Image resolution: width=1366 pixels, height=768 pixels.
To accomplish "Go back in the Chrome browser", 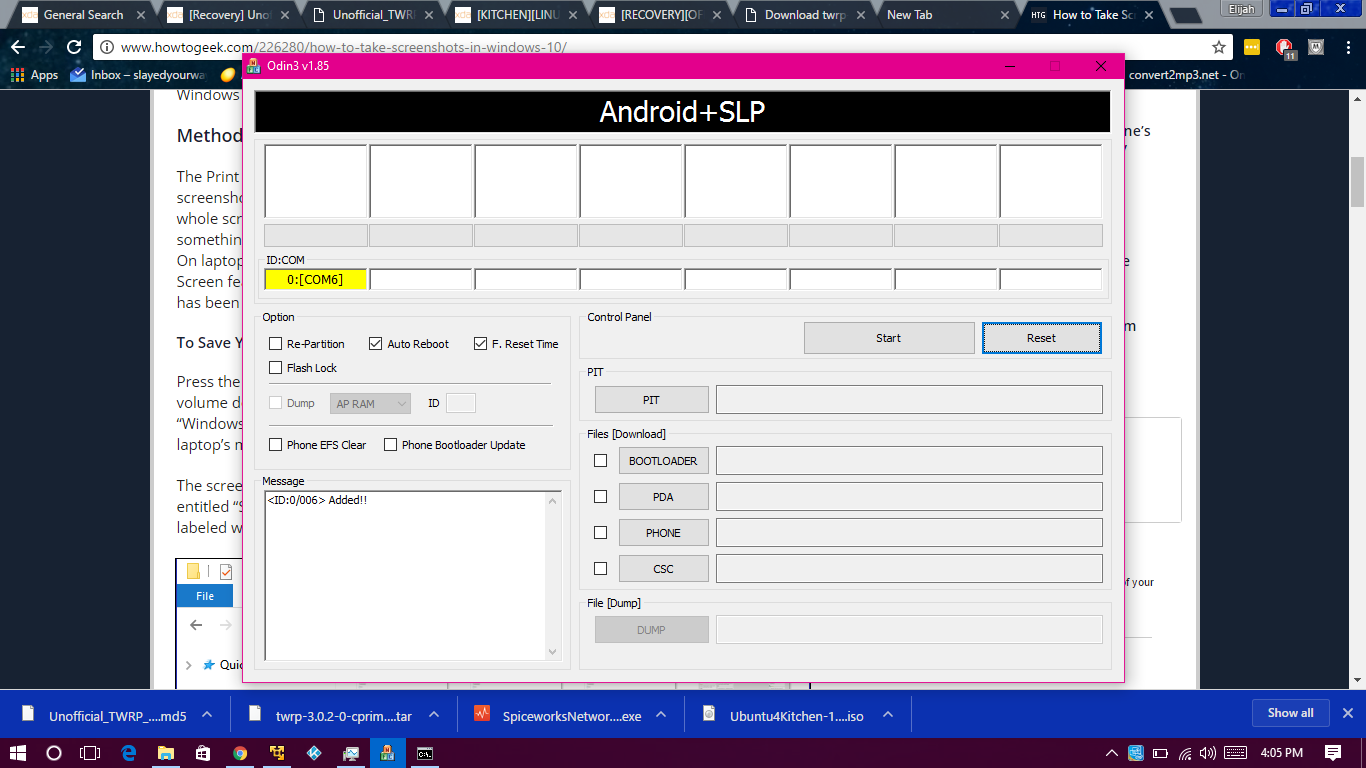I will 18,47.
